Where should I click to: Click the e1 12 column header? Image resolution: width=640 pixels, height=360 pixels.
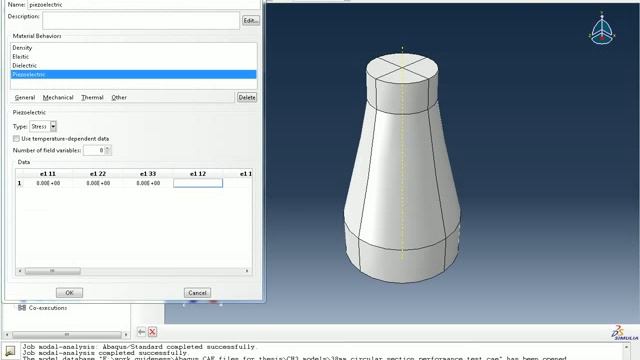tap(198, 174)
